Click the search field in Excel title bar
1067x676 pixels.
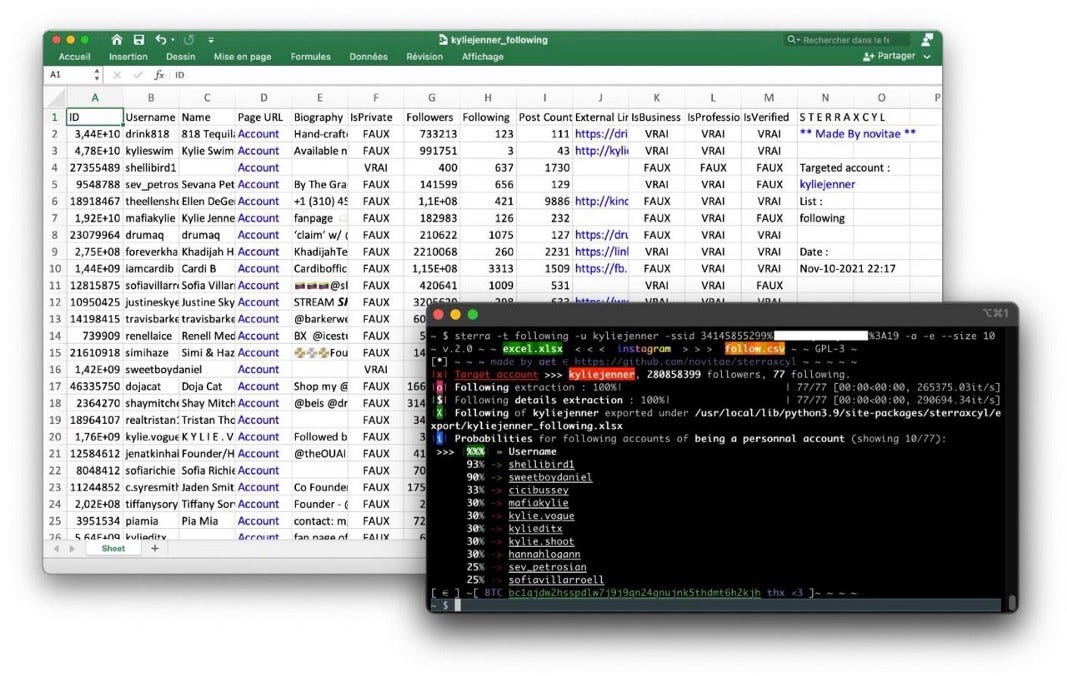[847, 39]
